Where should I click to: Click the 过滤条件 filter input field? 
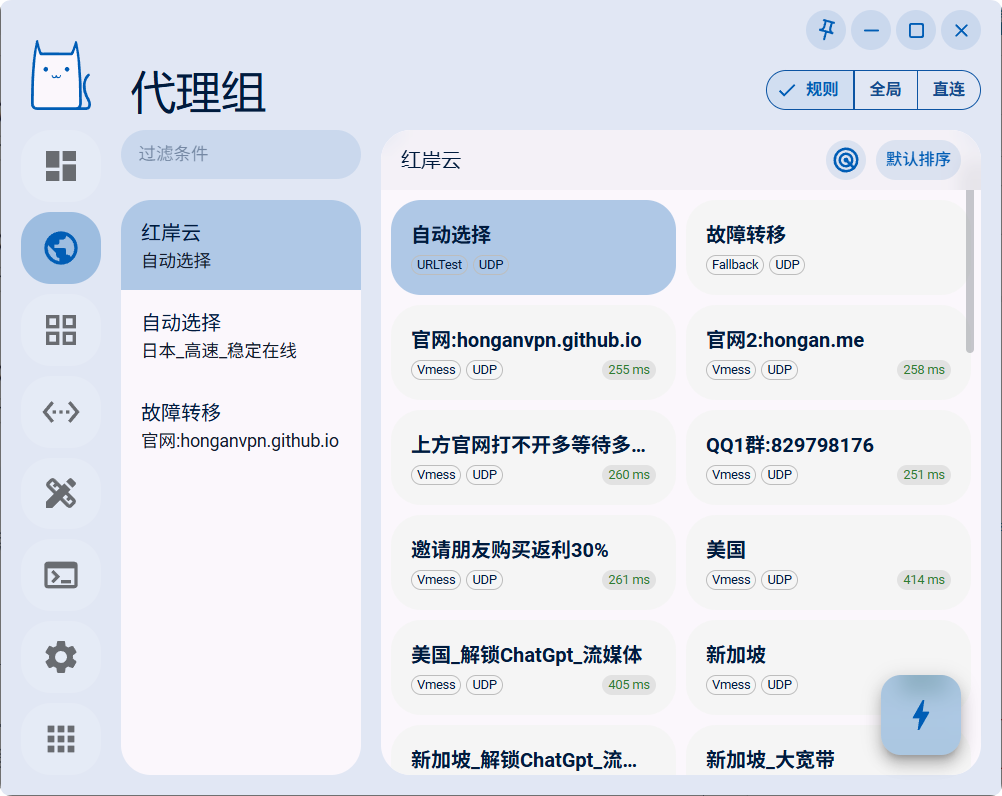point(240,155)
